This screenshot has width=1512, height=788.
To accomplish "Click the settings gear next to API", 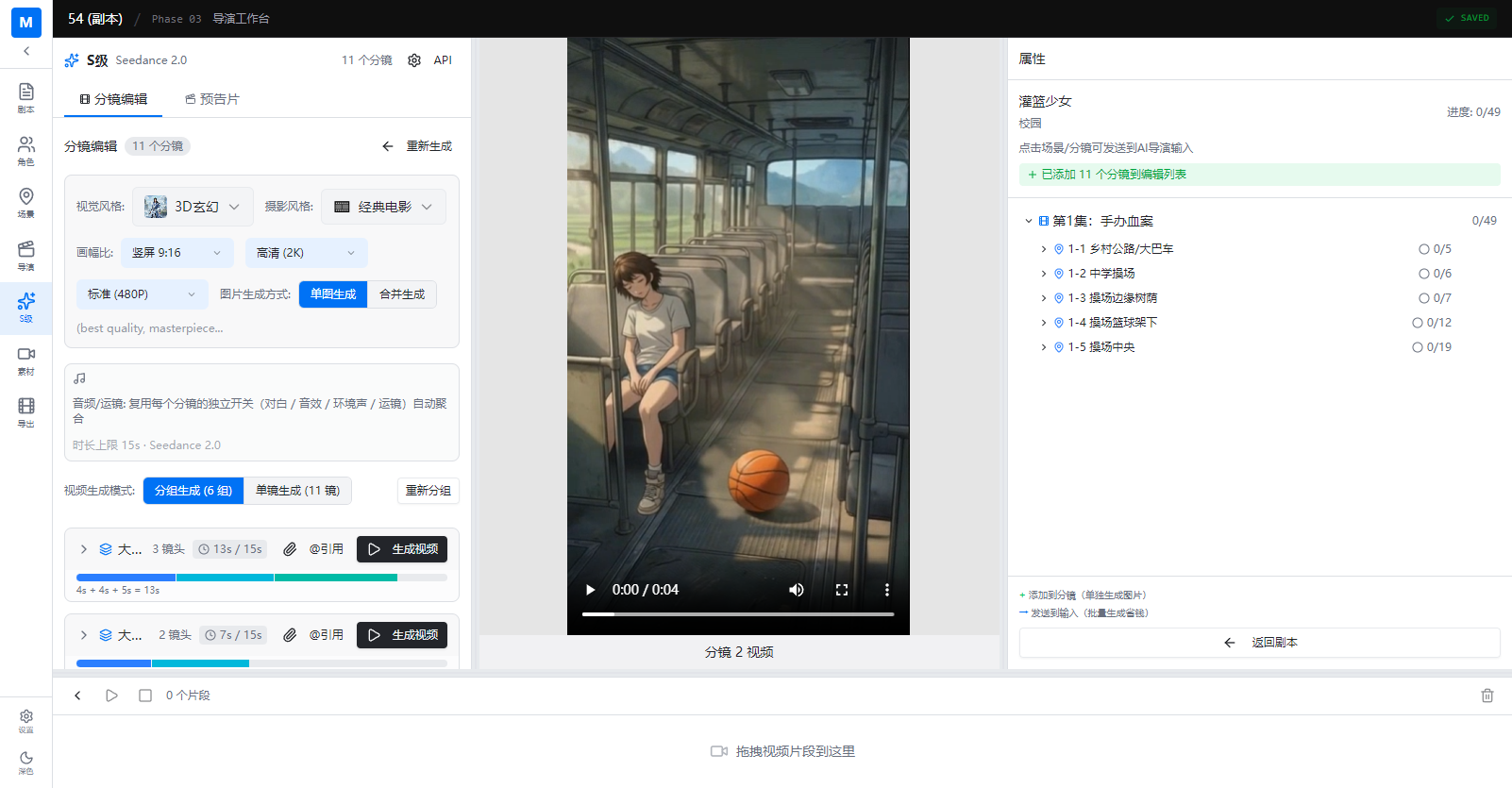I will tap(414, 60).
